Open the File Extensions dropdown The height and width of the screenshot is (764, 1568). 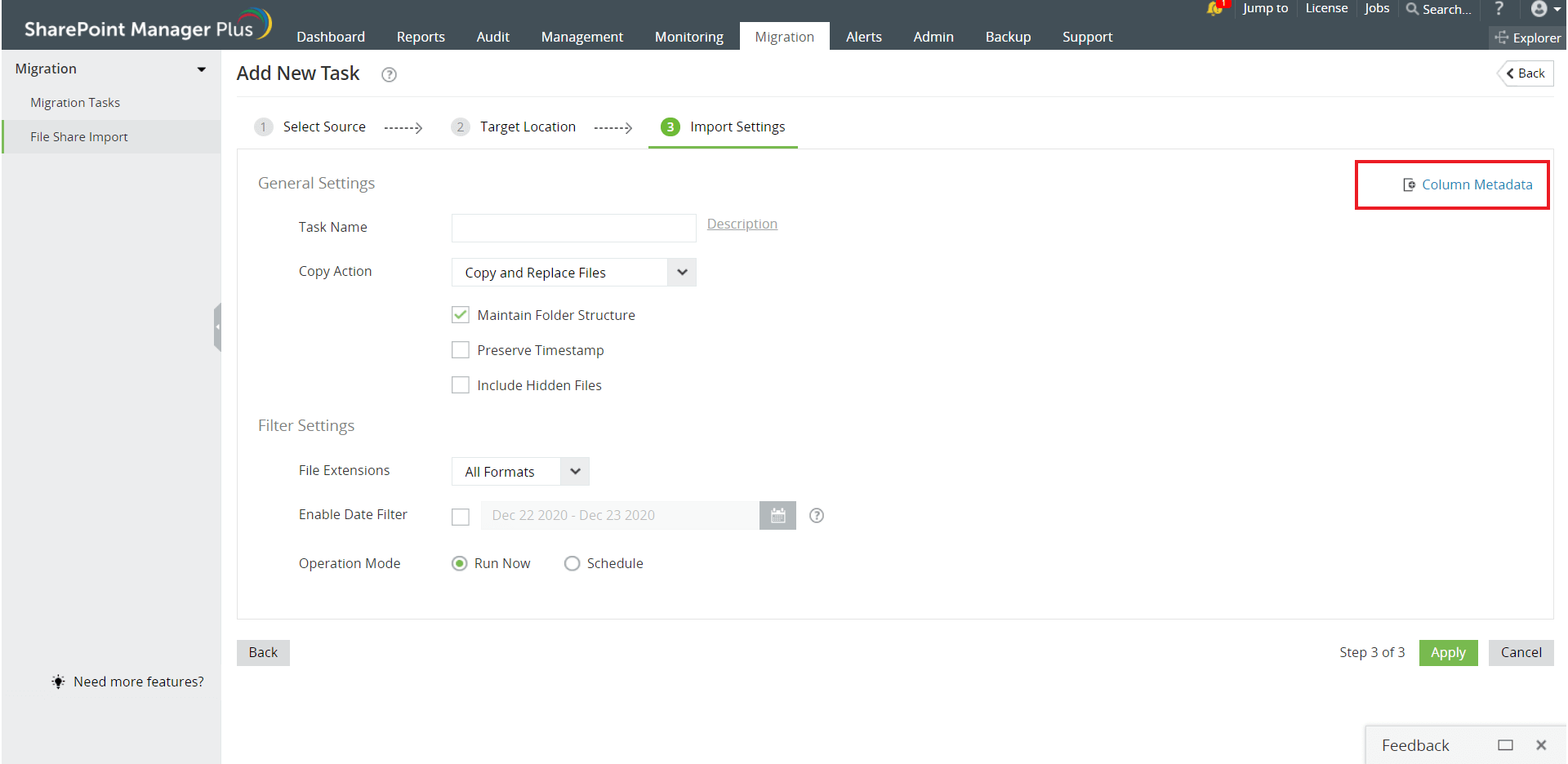[x=520, y=472]
